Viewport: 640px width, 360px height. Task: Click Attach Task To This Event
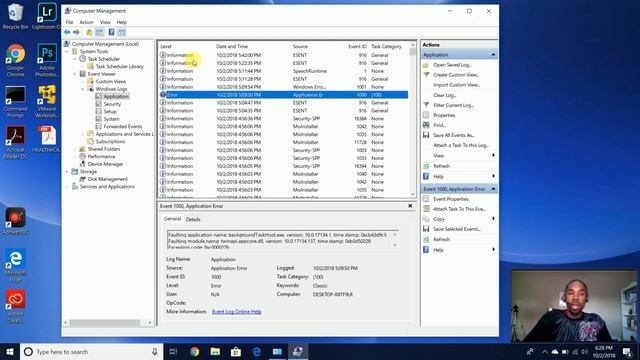tap(459, 209)
